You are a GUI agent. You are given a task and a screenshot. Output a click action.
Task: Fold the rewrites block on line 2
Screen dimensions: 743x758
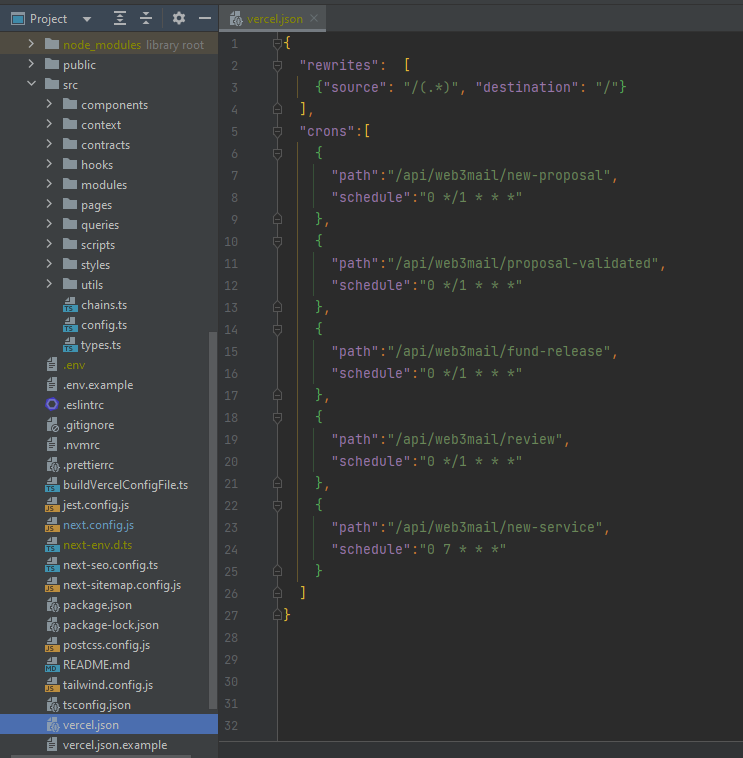pos(277,66)
